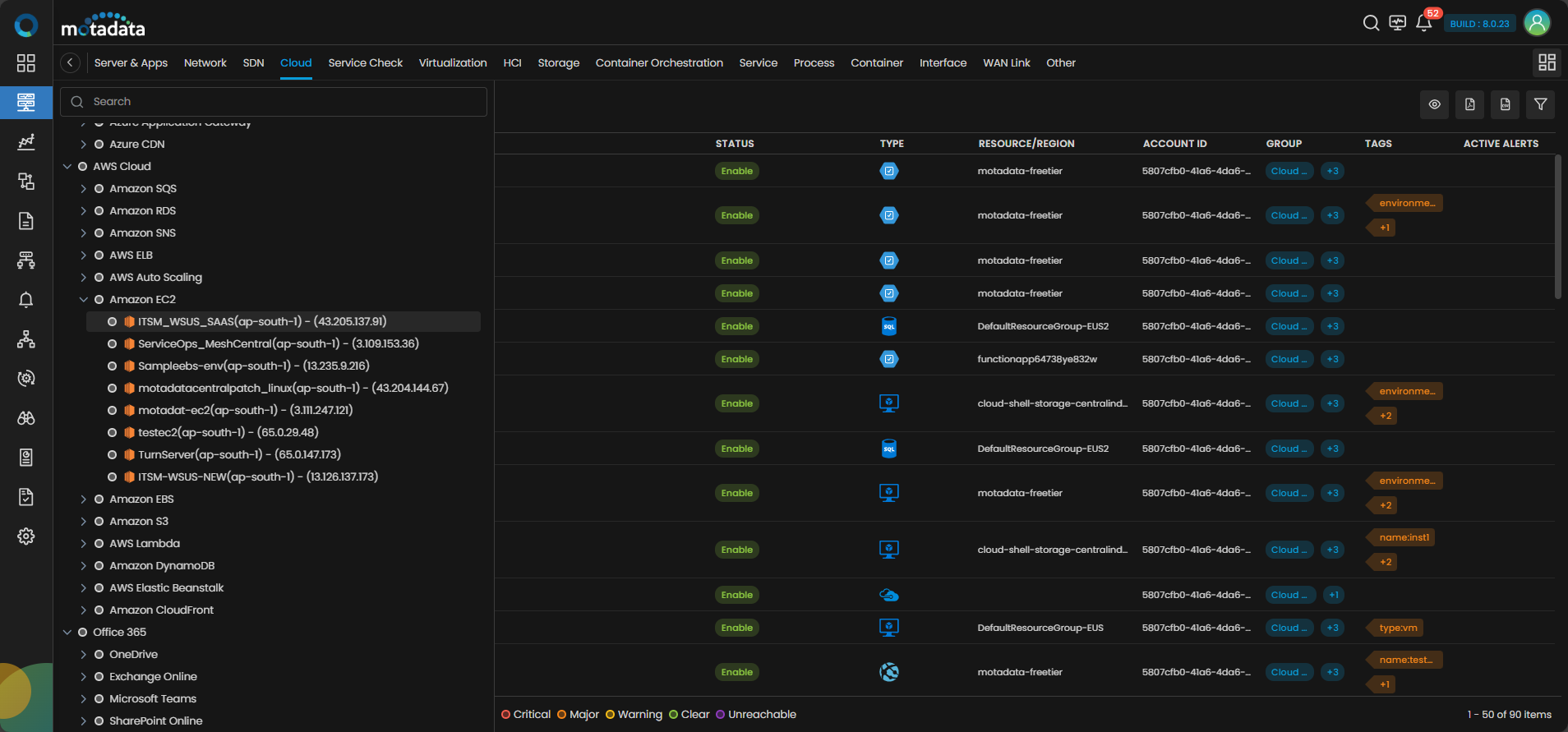Select the radio circle beside testec2 instance
This screenshot has width=1568, height=732.
click(113, 432)
